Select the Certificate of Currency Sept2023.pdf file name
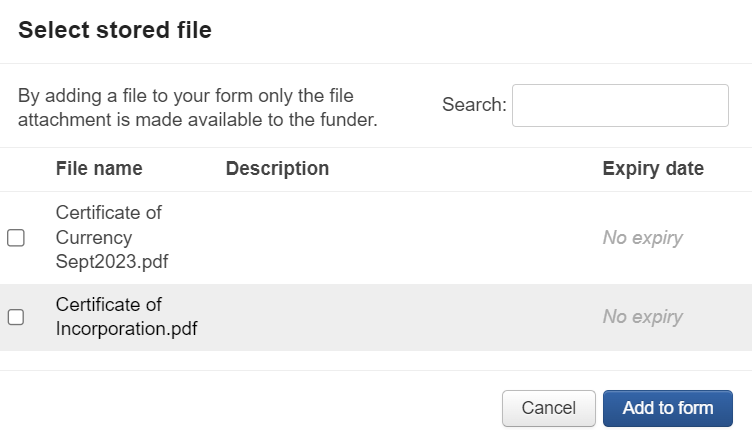 tap(112, 237)
